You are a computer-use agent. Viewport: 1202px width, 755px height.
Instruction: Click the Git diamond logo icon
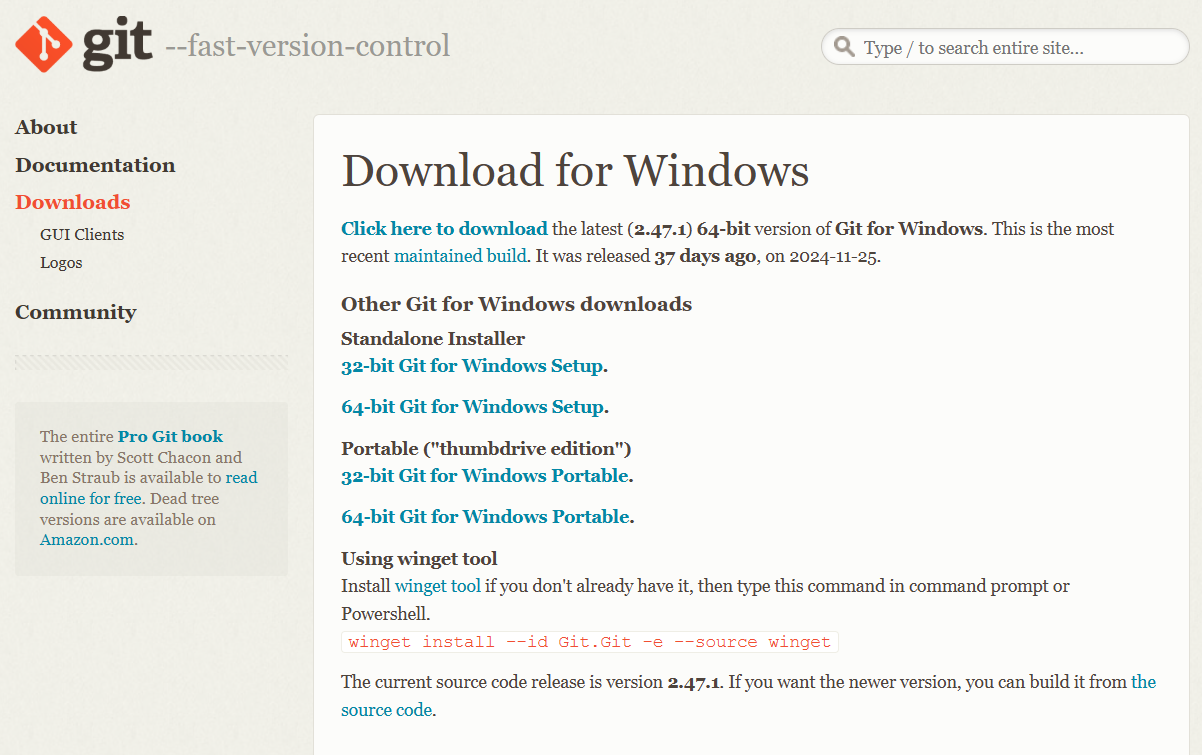pyautogui.click(x=44, y=44)
